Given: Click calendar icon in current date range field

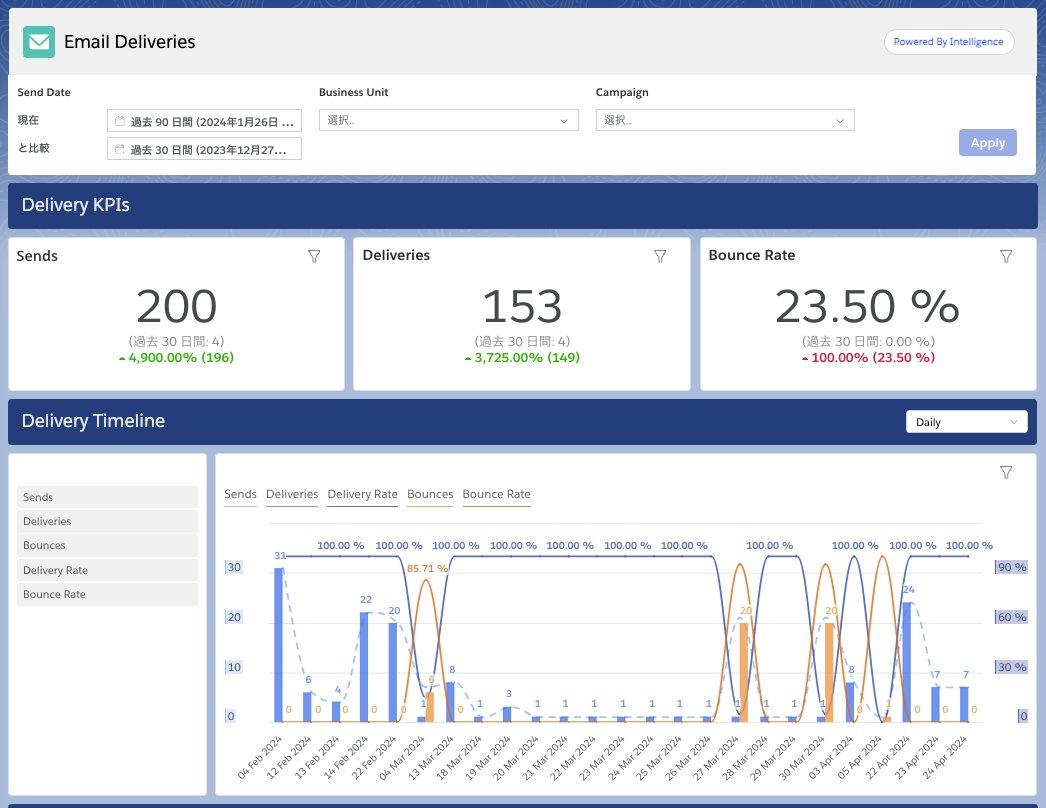Looking at the screenshot, I should click(119, 121).
